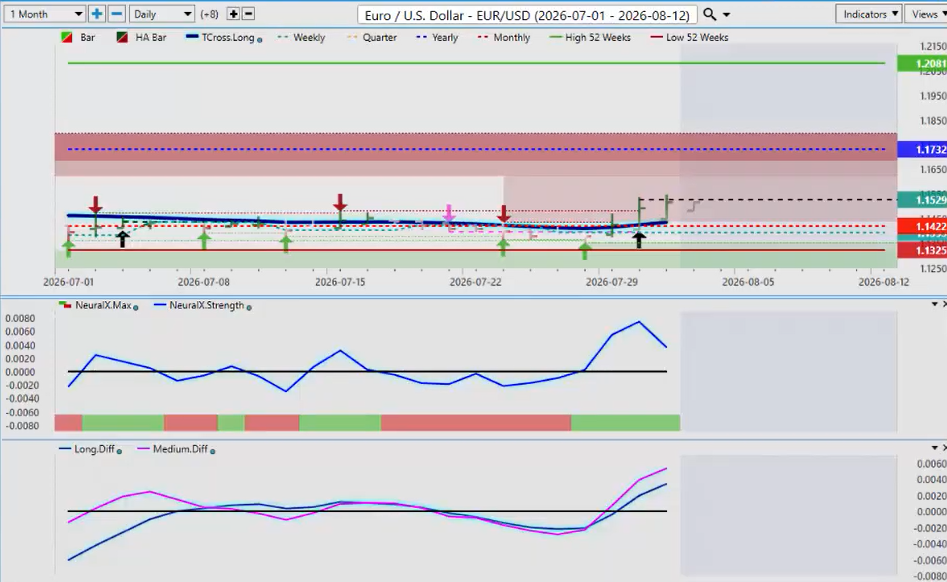Toggle the Quarter legend entry
This screenshot has width=947, height=582.
[372, 37]
